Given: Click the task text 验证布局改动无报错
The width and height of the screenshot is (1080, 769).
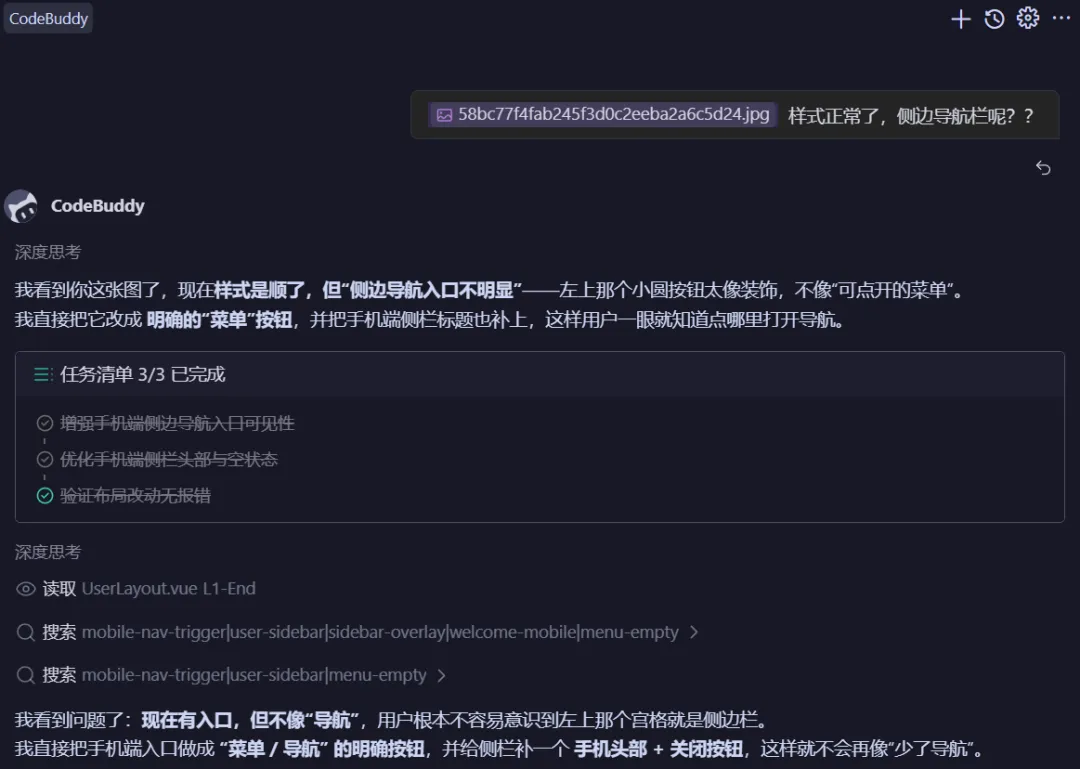Looking at the screenshot, I should pyautogui.click(x=135, y=495).
